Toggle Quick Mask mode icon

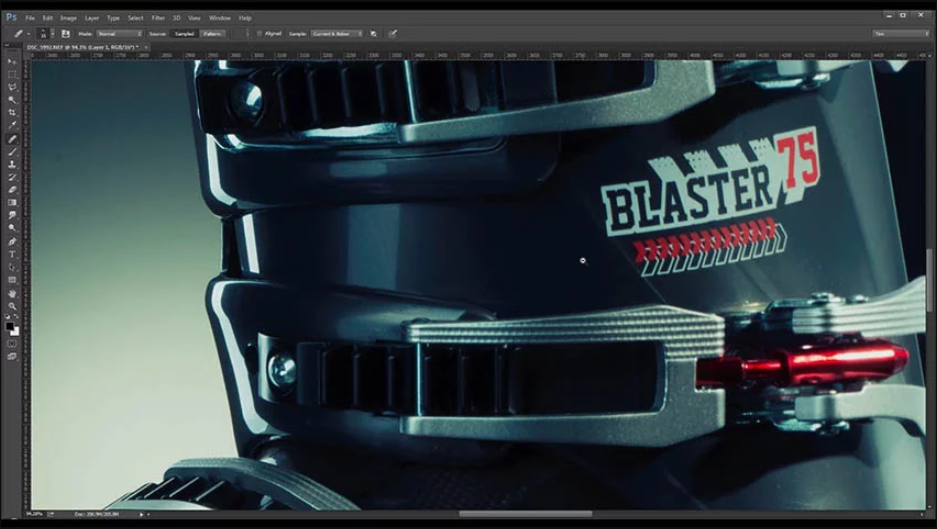coord(12,344)
